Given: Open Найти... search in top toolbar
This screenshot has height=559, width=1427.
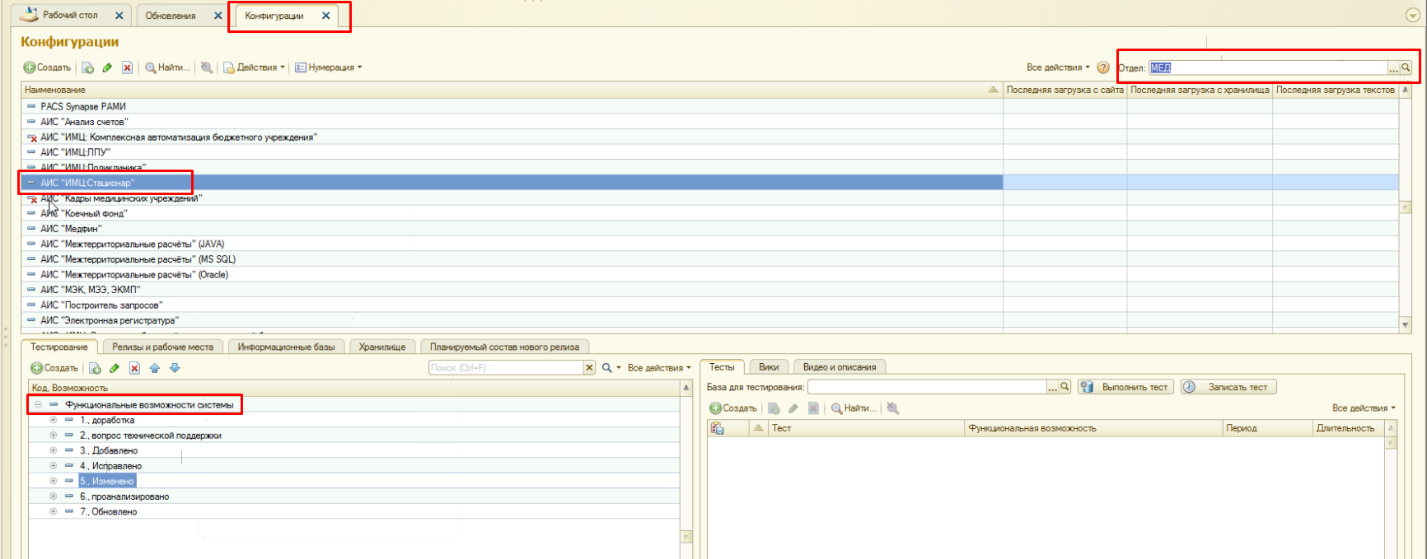Looking at the screenshot, I should tap(168, 68).
